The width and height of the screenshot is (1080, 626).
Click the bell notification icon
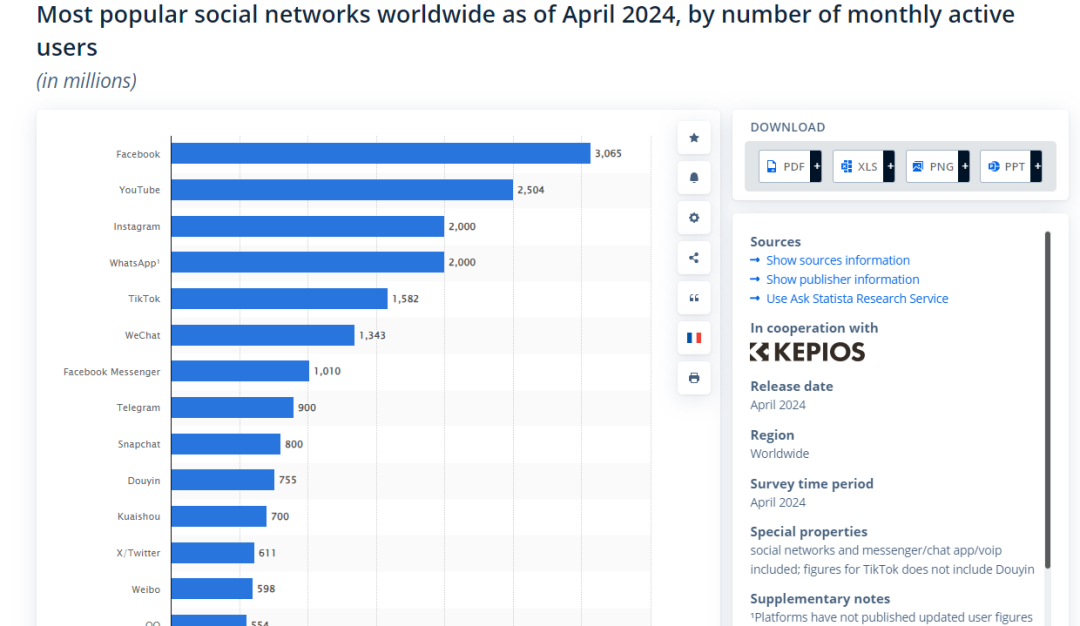click(694, 178)
